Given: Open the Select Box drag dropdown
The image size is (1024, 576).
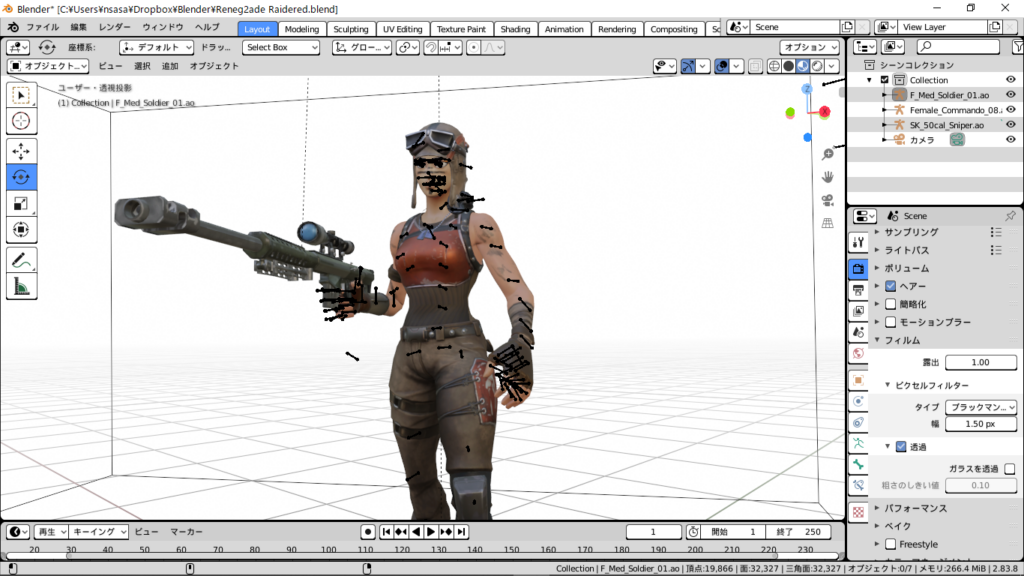Looking at the screenshot, I should click(x=281, y=47).
